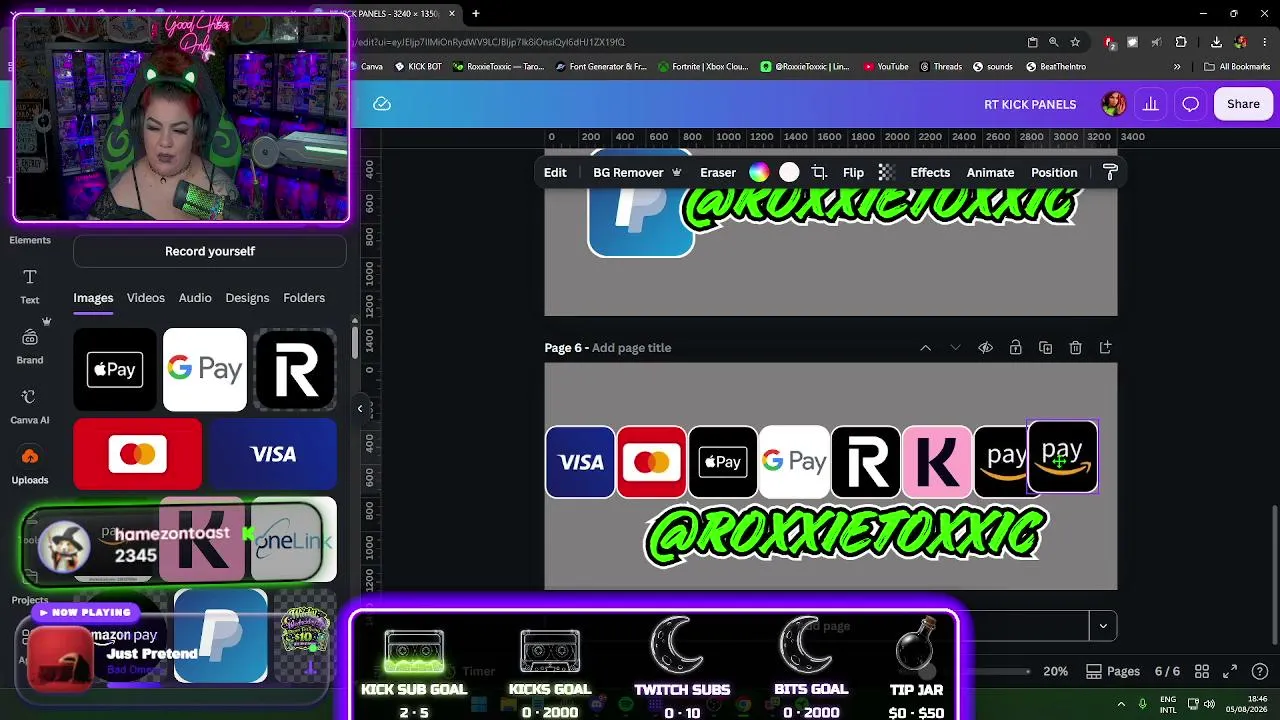Screen dimensions: 1280x720
Task: Click the RT KICK PANELS design title
Action: [1030, 104]
